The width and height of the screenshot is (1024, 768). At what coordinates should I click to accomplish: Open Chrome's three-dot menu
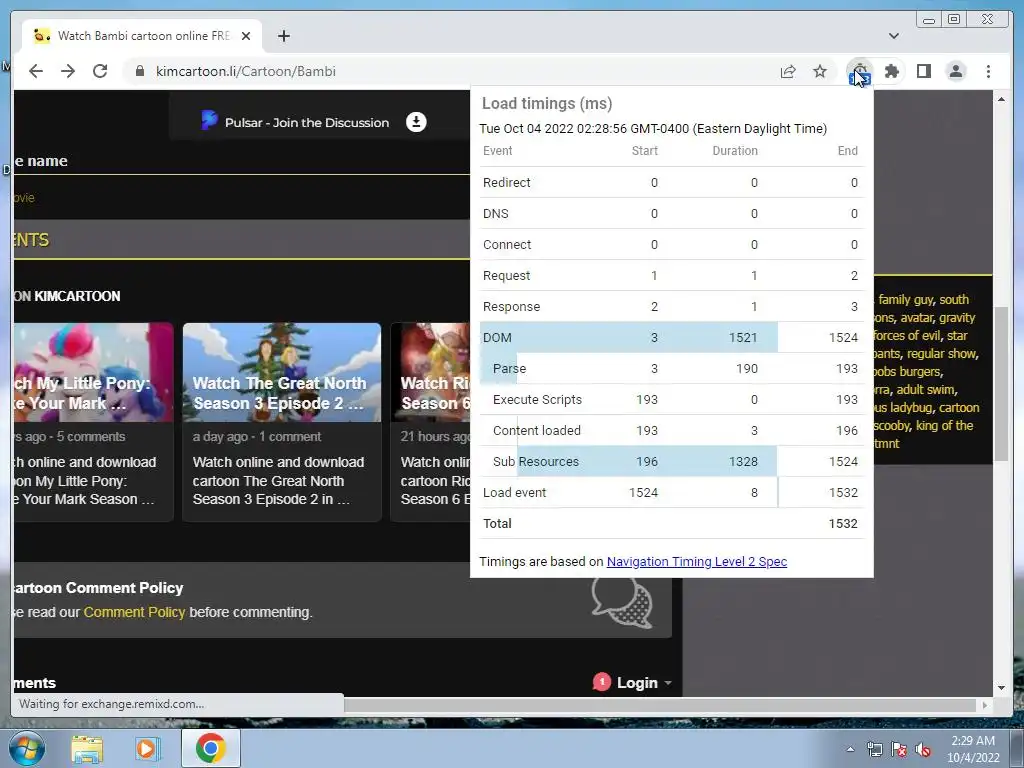pyautogui.click(x=988, y=71)
